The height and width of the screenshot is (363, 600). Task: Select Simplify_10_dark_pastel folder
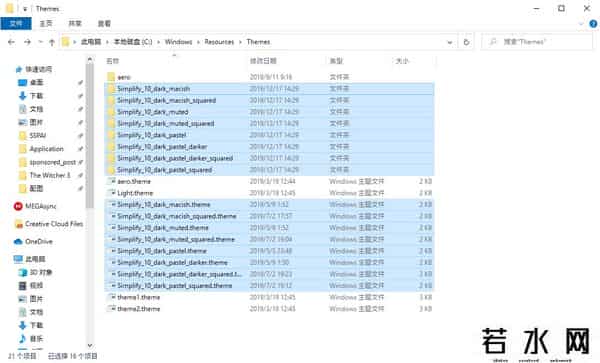click(x=269, y=135)
